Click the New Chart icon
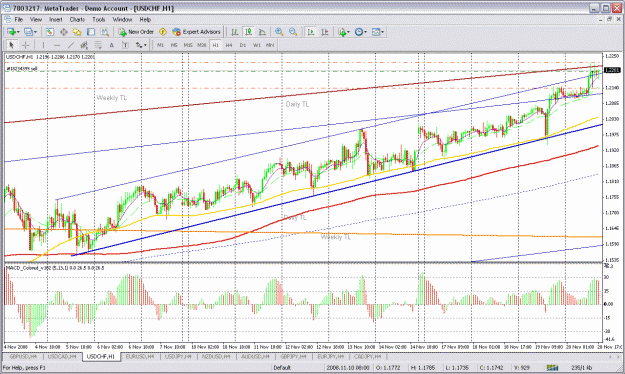625x374 pixels. (x=11, y=32)
